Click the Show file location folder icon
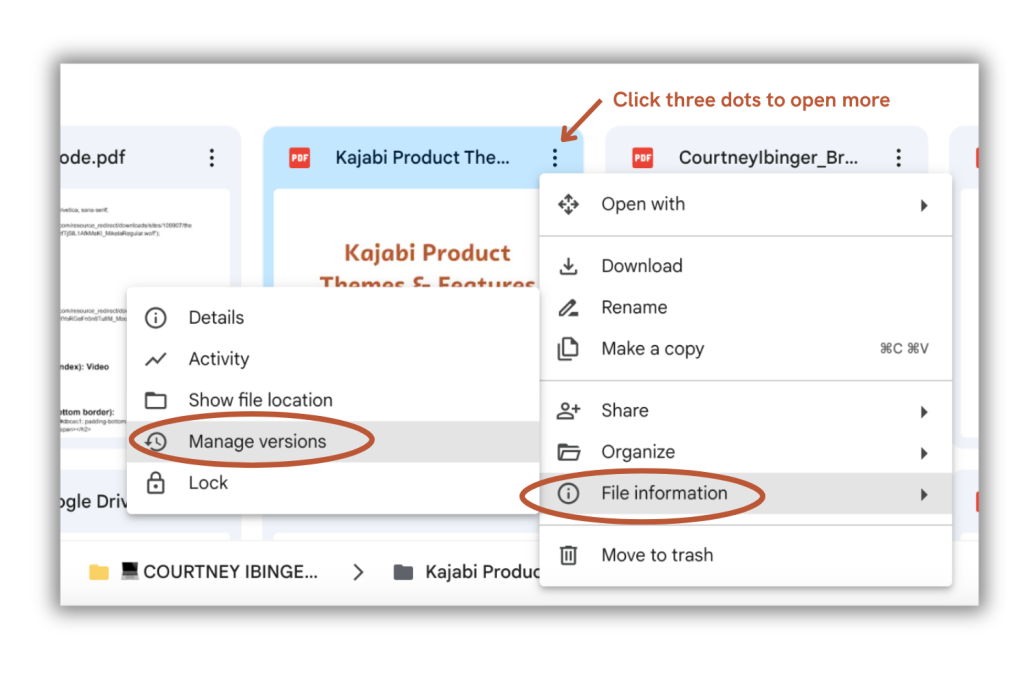This screenshot has width=1024, height=683. point(155,400)
